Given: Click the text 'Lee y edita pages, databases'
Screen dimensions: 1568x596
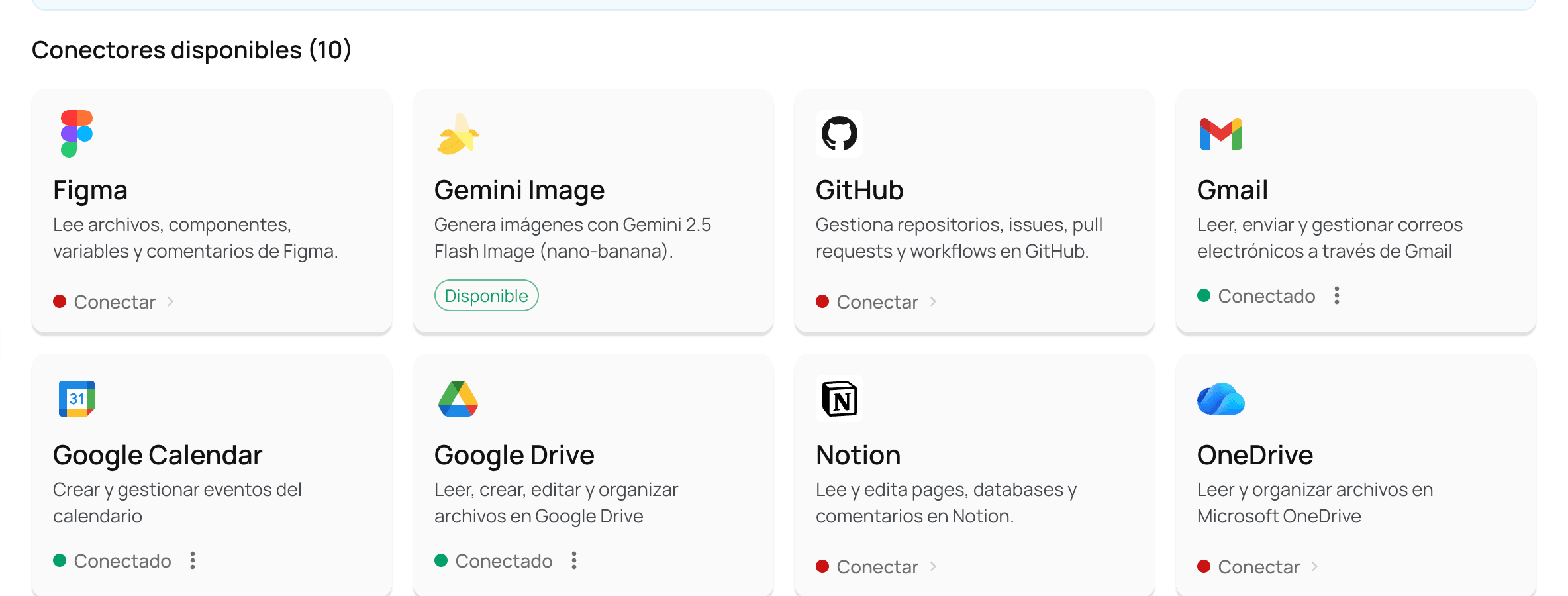Looking at the screenshot, I should [x=940, y=490].
